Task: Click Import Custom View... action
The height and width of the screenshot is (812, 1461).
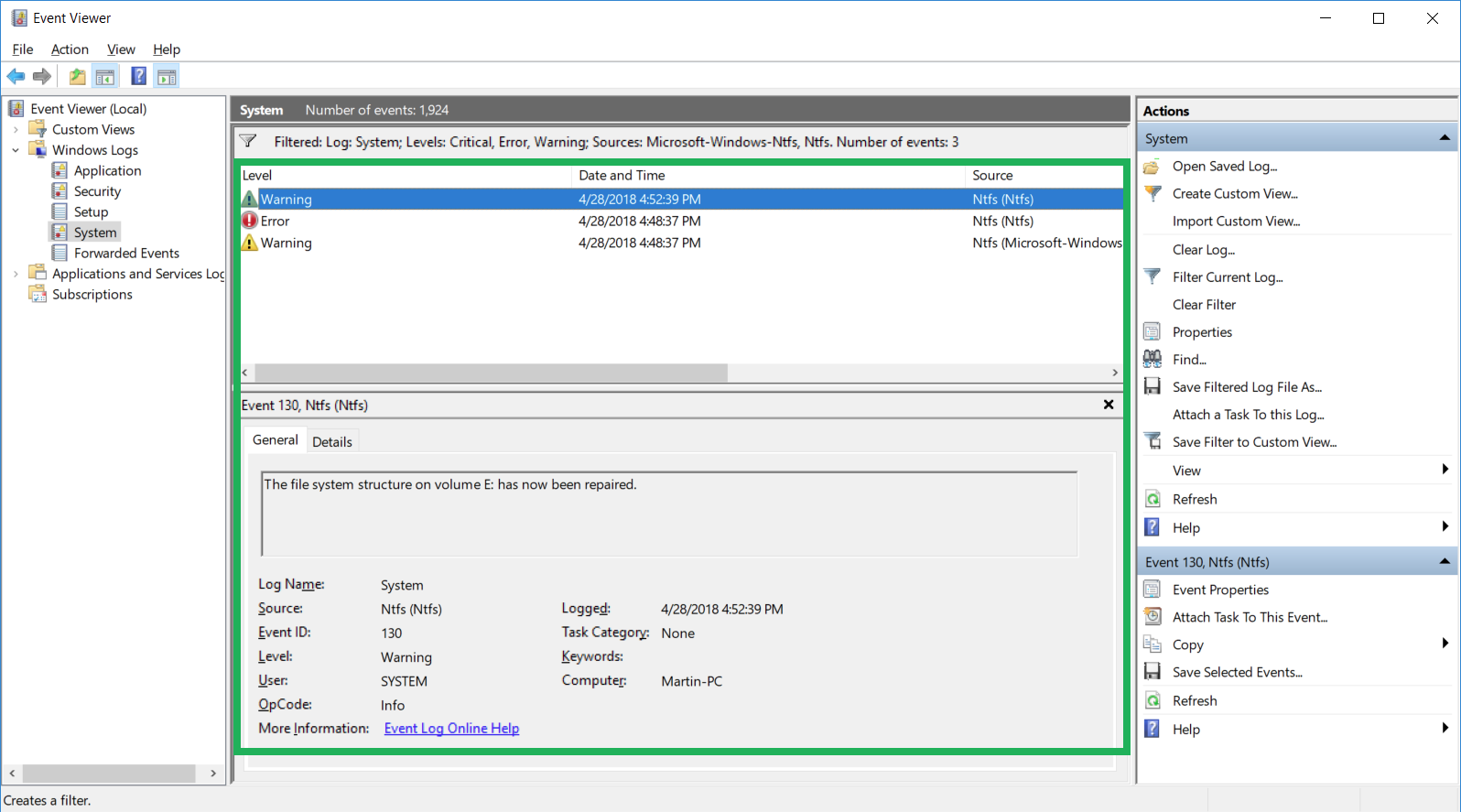Action: coord(1236,222)
